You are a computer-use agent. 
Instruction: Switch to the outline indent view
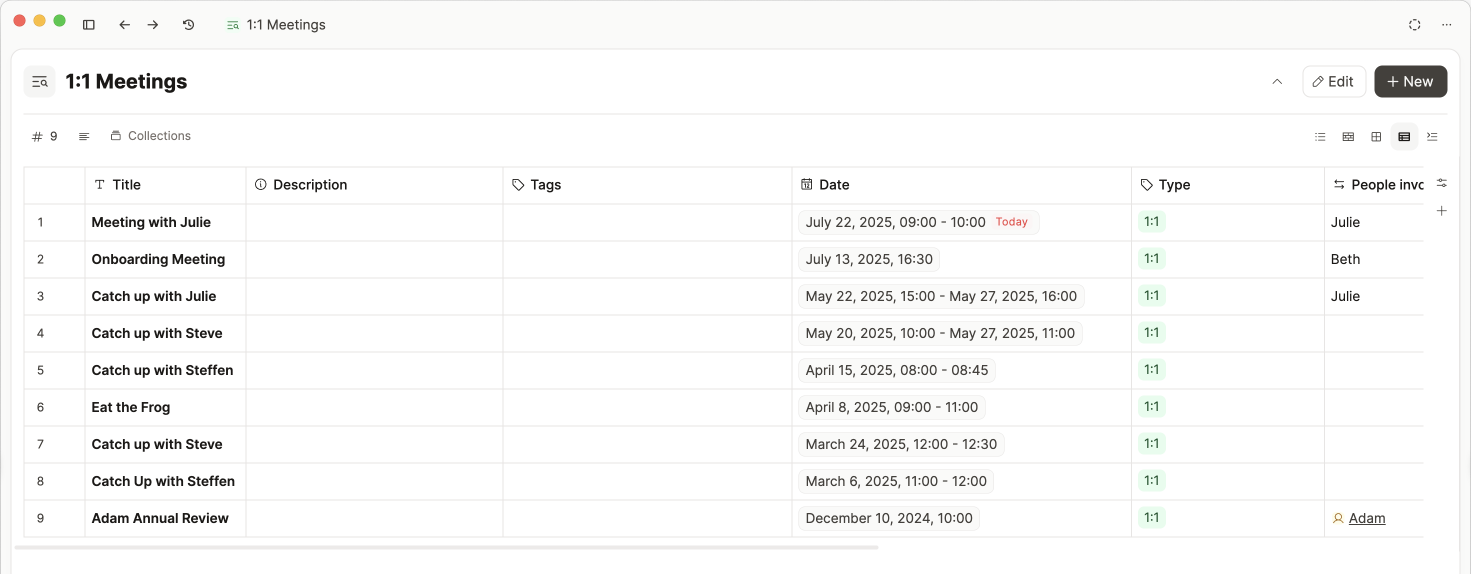(x=1432, y=137)
